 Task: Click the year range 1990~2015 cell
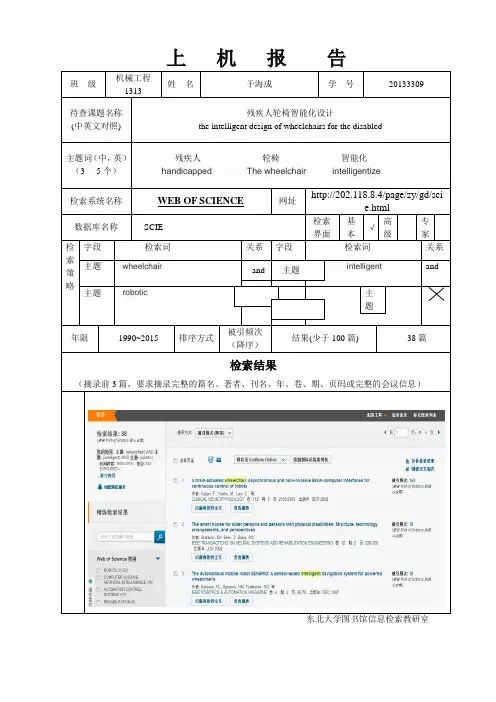[138, 338]
